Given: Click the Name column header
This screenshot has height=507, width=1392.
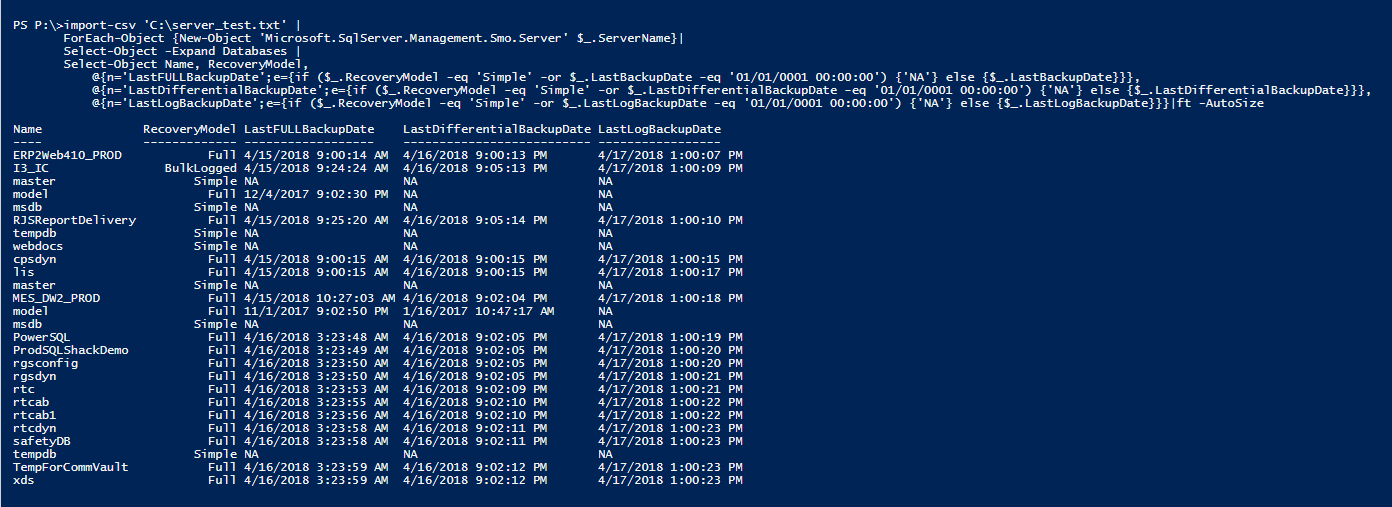Looking at the screenshot, I should tap(28, 130).
